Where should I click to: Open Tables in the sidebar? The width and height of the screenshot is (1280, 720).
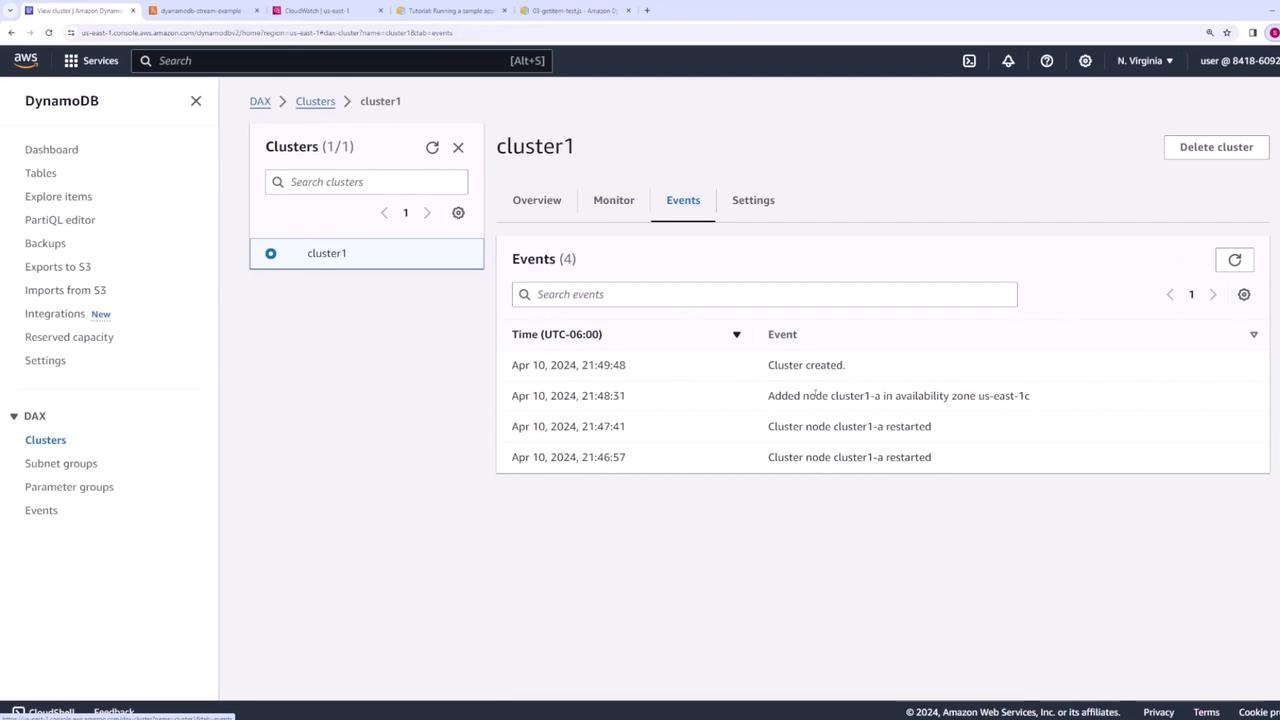click(x=40, y=174)
